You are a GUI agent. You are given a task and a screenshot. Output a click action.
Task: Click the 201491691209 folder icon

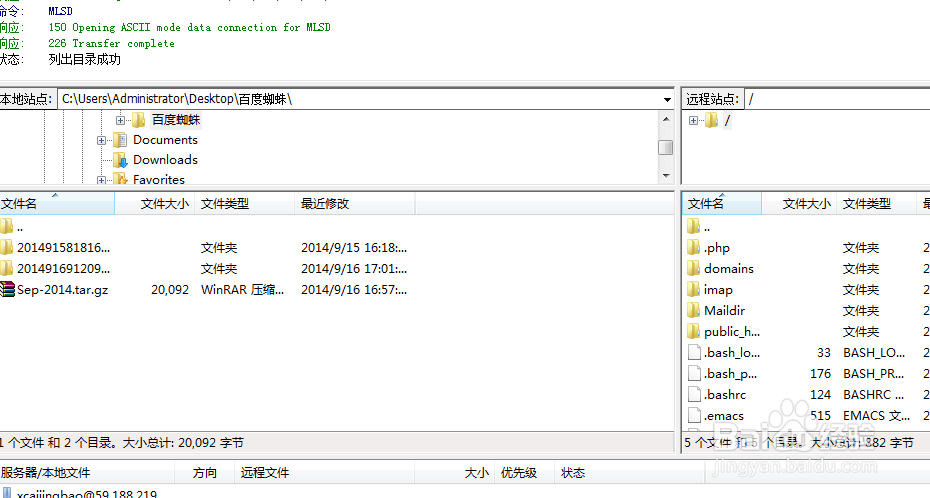click(7, 268)
